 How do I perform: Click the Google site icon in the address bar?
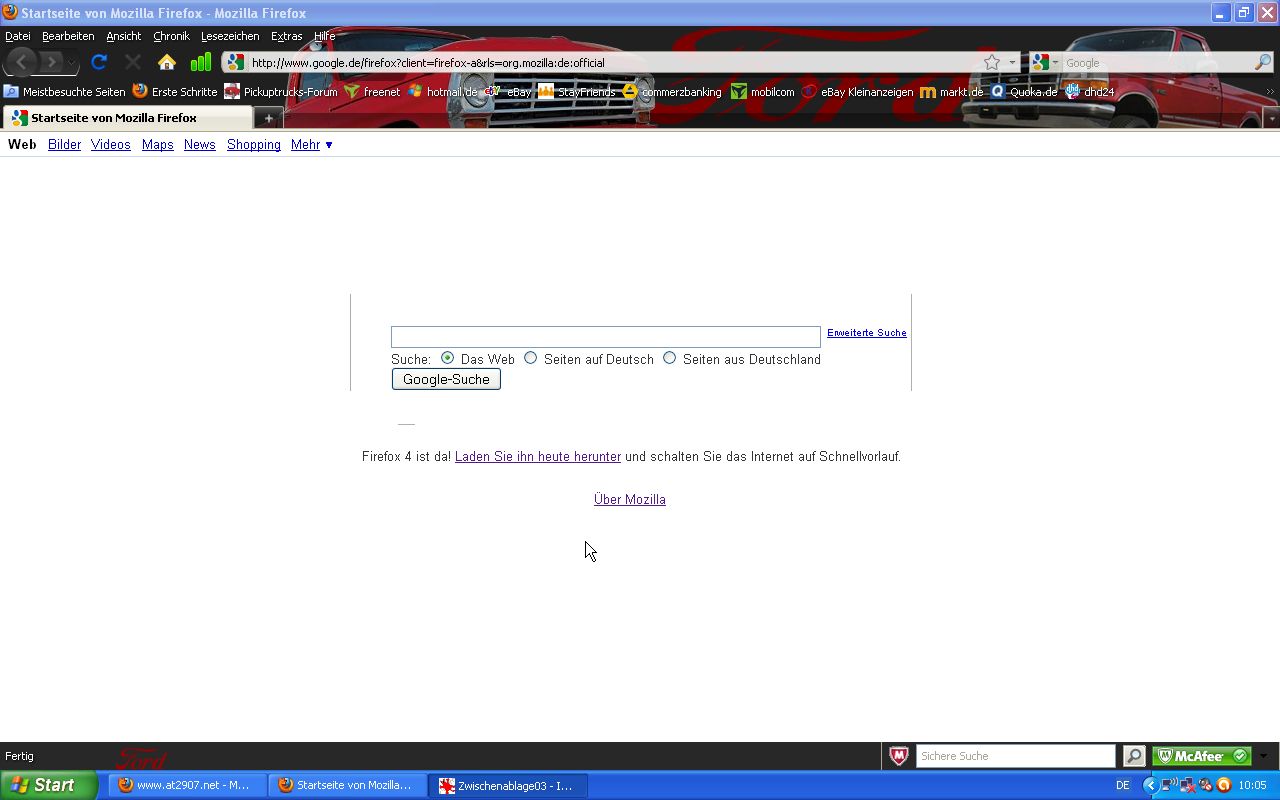[235, 62]
